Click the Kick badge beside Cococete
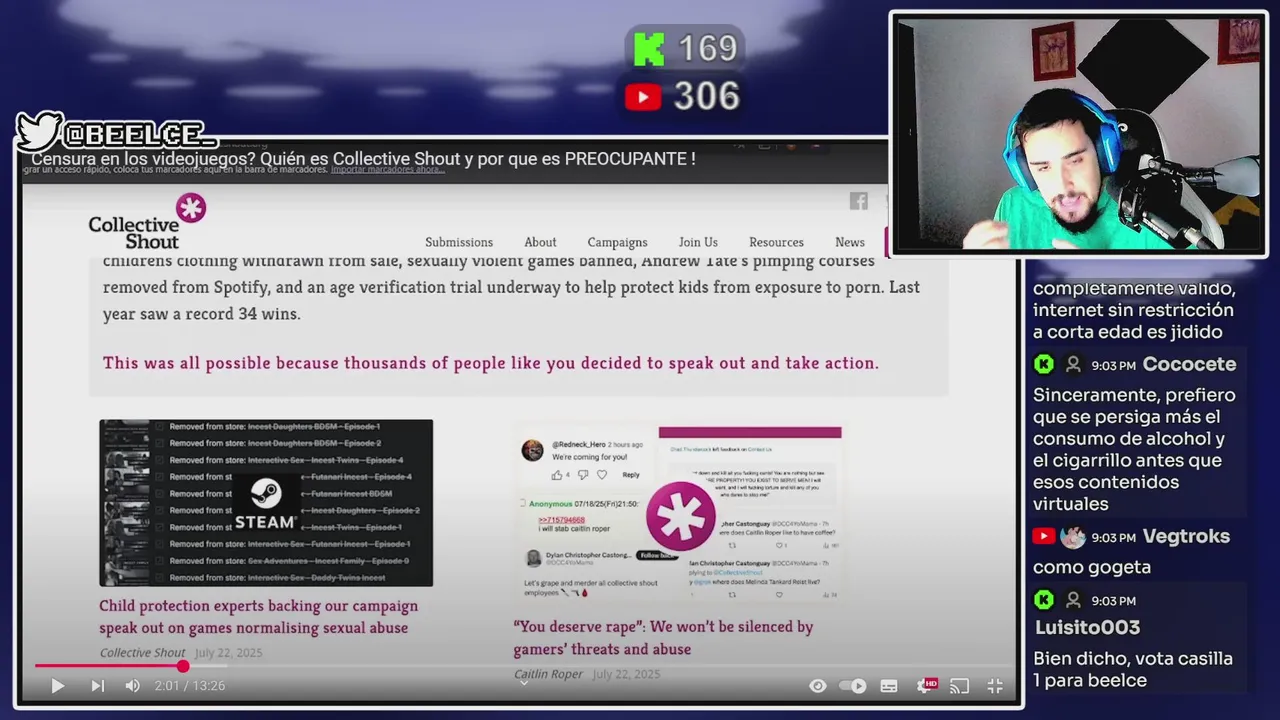 point(1044,364)
